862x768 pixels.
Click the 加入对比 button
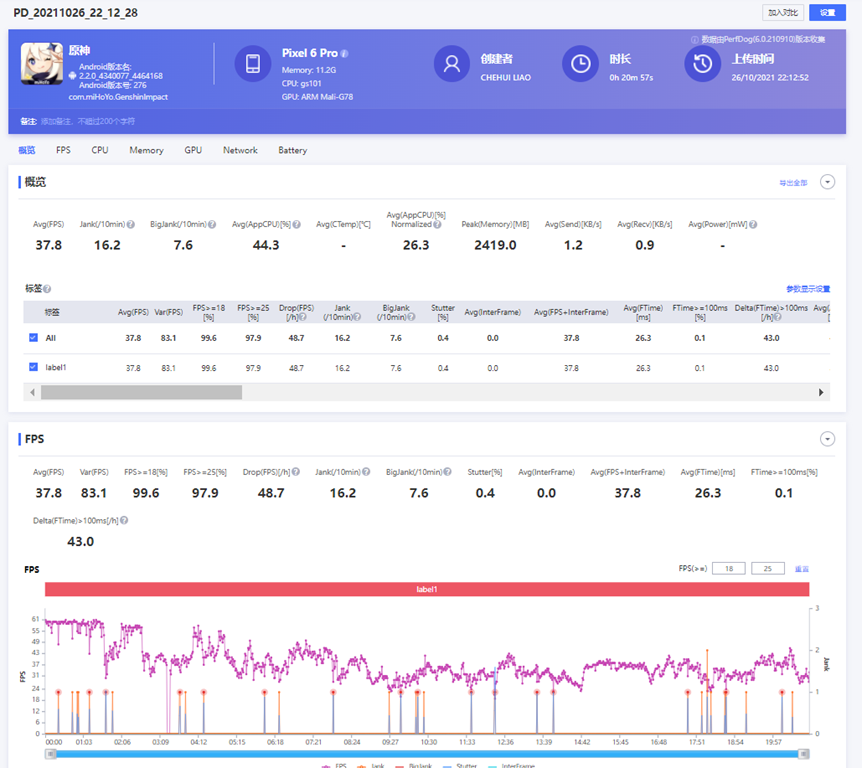click(x=783, y=12)
